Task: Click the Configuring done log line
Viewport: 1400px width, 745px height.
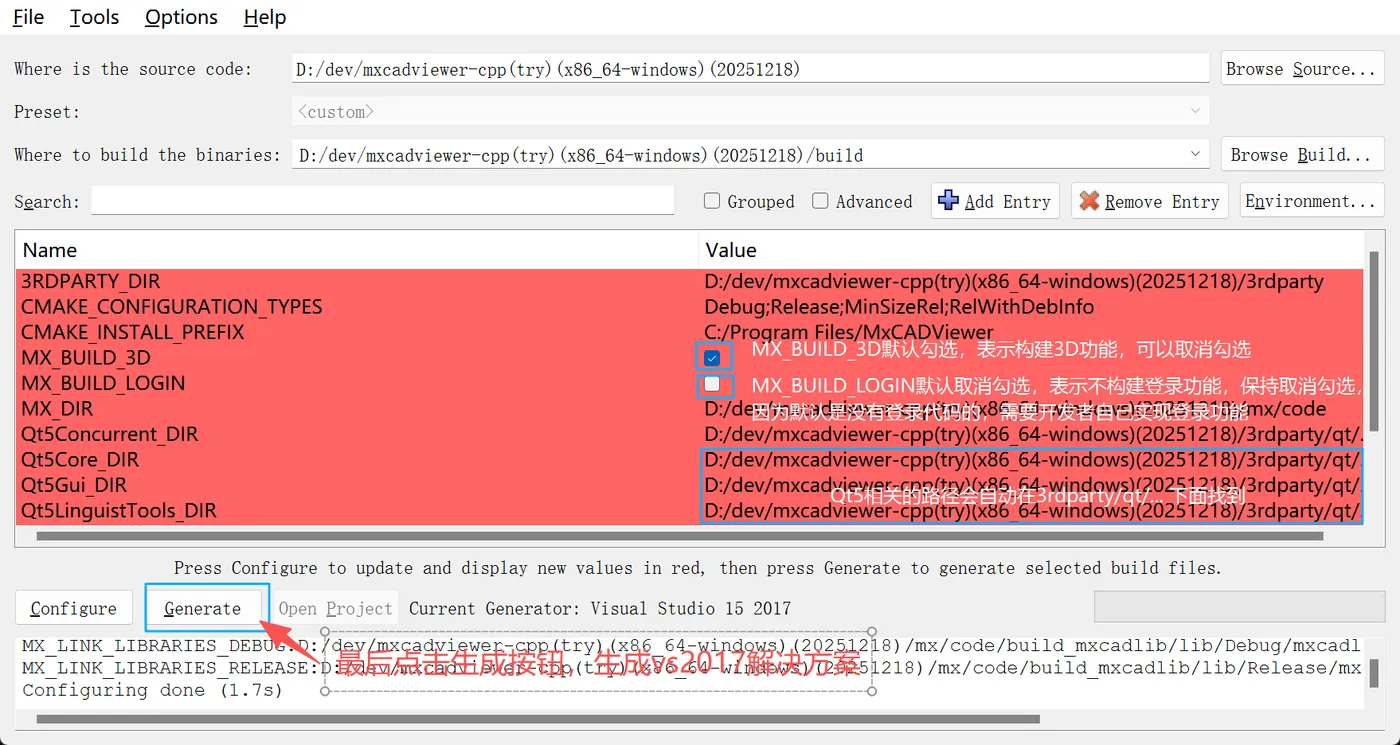Action: pyautogui.click(x=152, y=690)
